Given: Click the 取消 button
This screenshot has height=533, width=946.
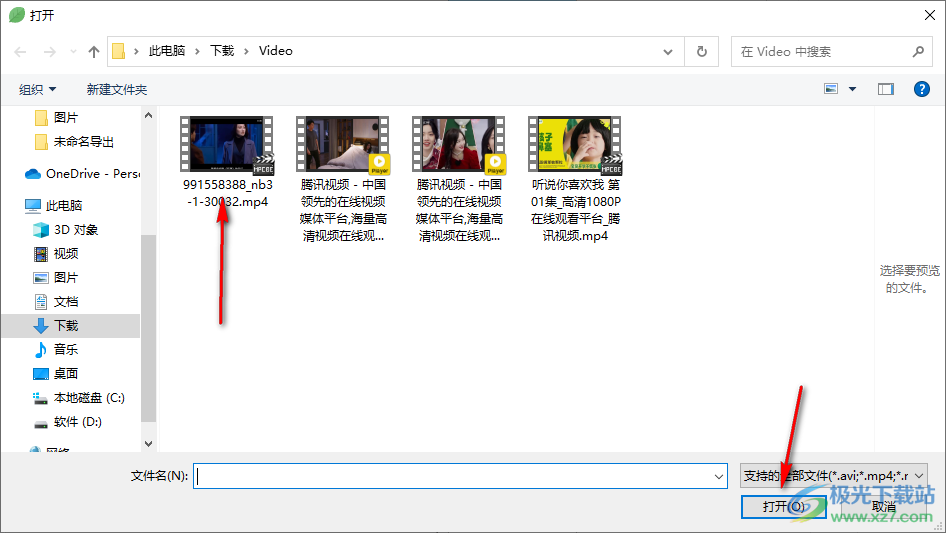Looking at the screenshot, I should [883, 507].
